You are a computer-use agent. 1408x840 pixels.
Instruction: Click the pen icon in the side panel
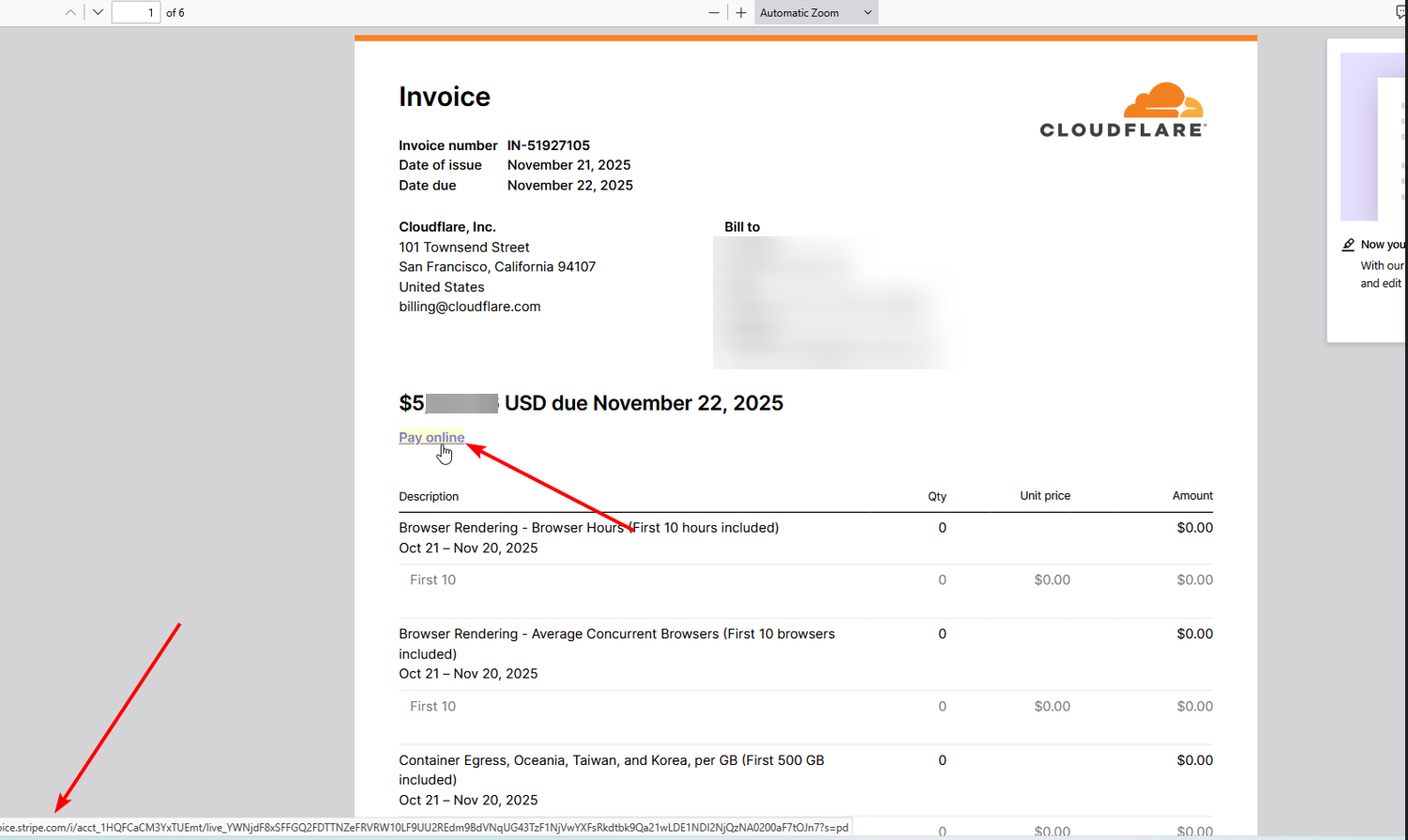(x=1348, y=245)
